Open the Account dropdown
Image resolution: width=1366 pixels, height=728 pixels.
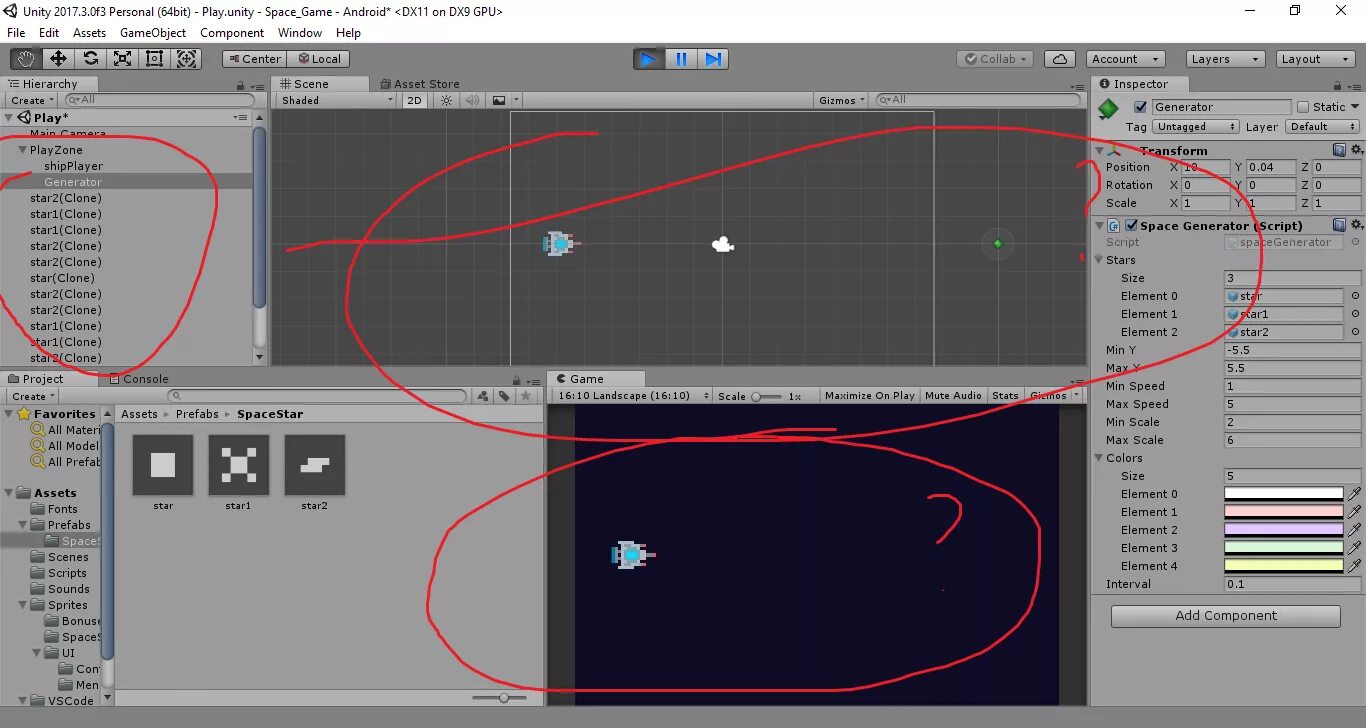(x=1125, y=59)
